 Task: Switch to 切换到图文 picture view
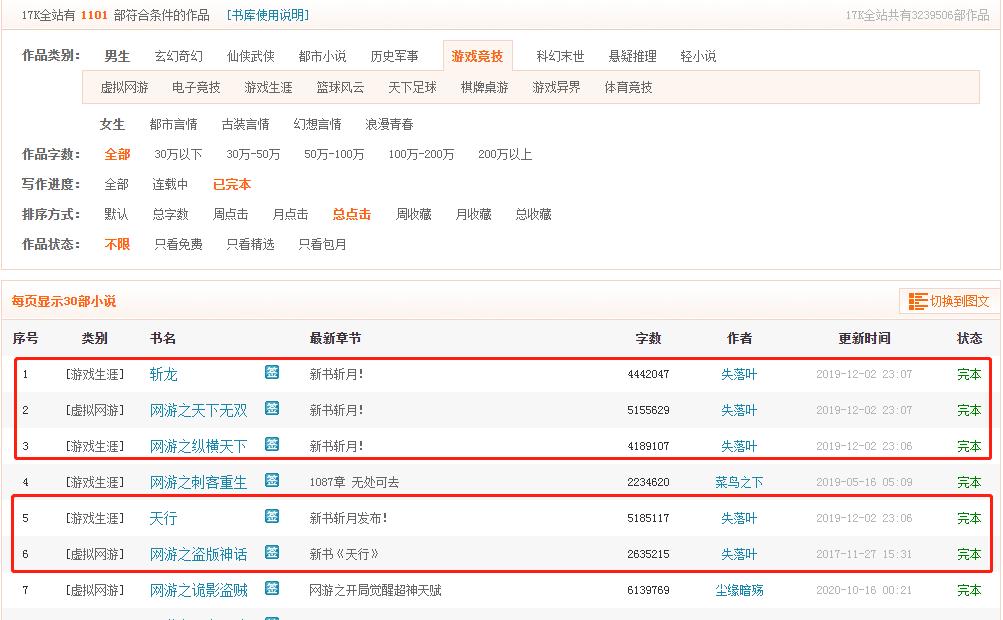[x=949, y=301]
